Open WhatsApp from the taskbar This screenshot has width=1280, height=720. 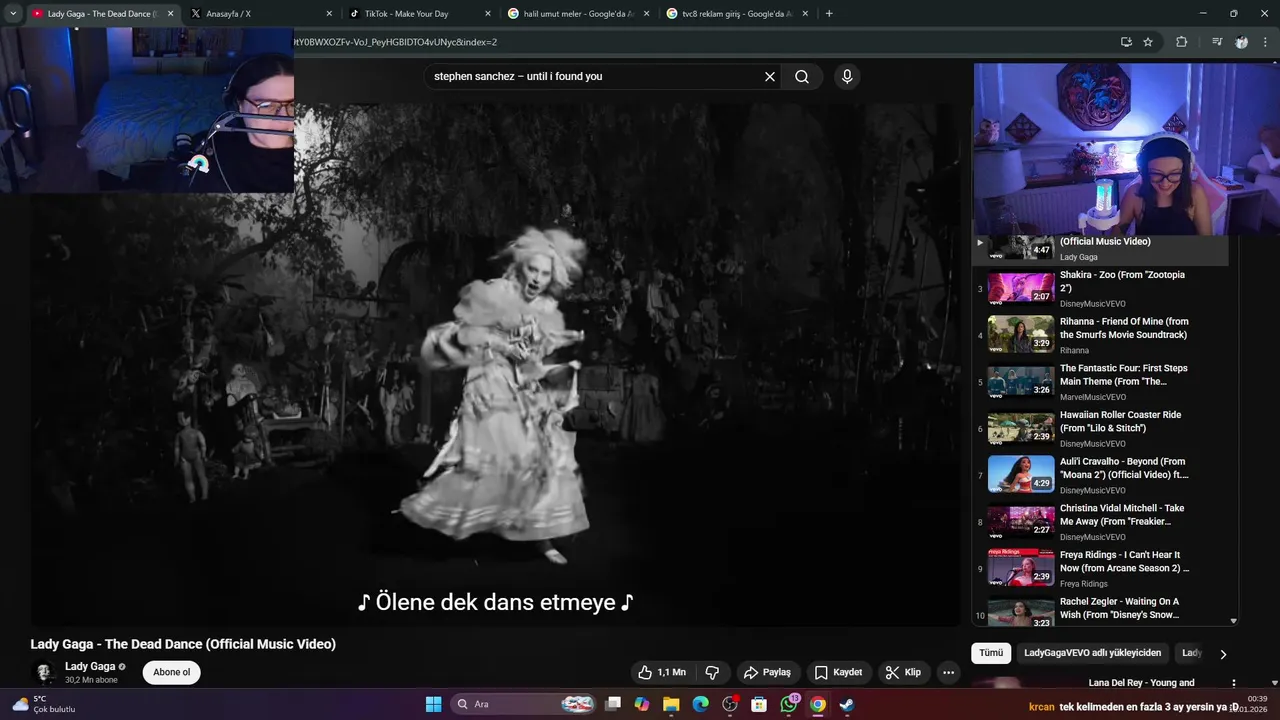click(x=789, y=704)
